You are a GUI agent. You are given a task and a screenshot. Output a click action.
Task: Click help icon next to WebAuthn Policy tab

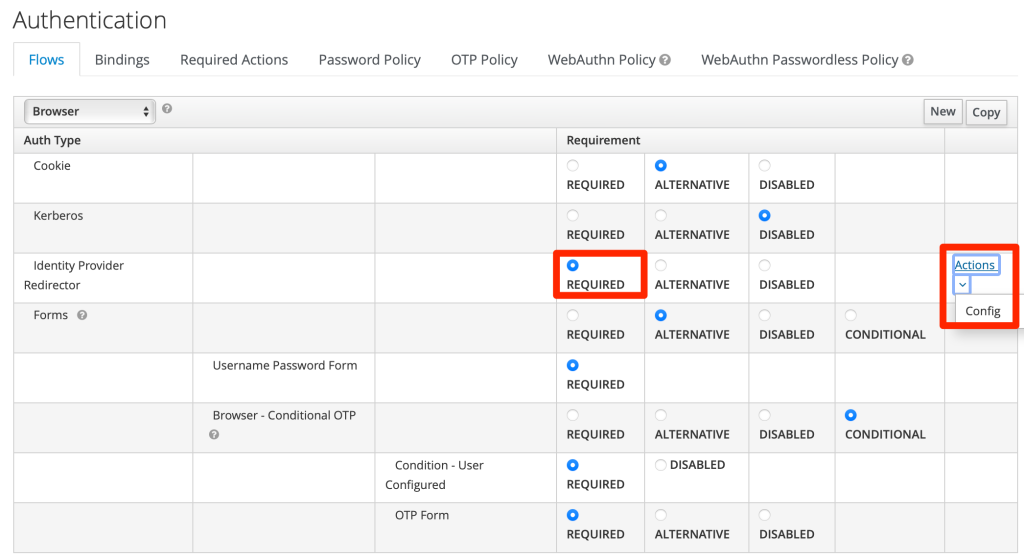(x=665, y=60)
